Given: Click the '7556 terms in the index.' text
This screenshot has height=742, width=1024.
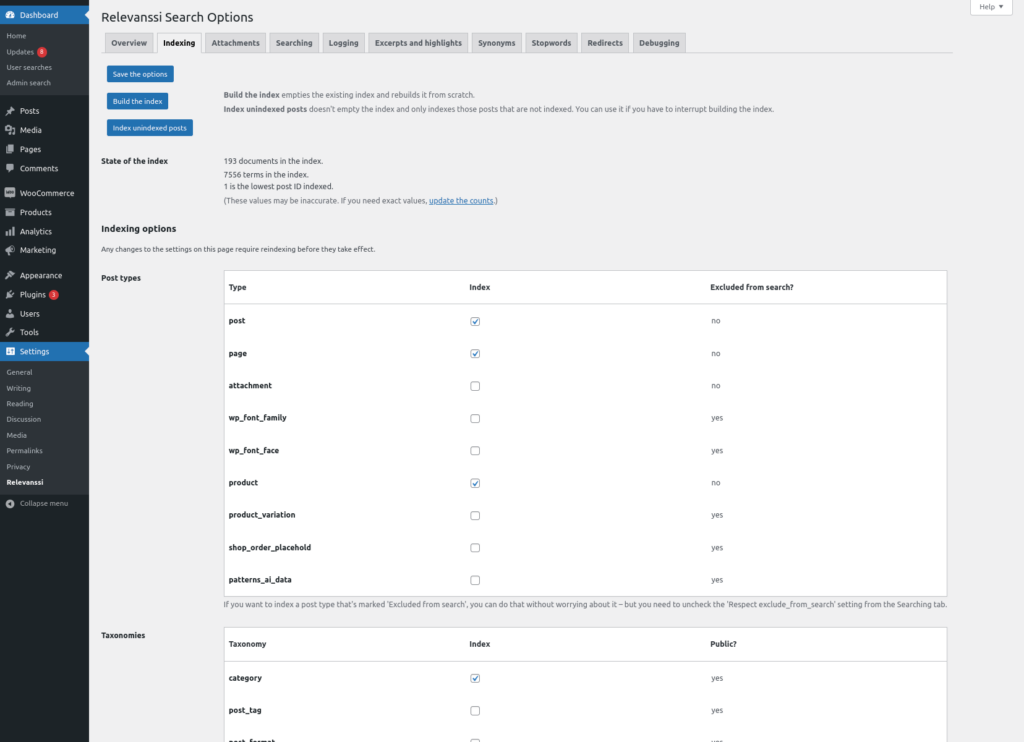Looking at the screenshot, I should tap(266, 174).
